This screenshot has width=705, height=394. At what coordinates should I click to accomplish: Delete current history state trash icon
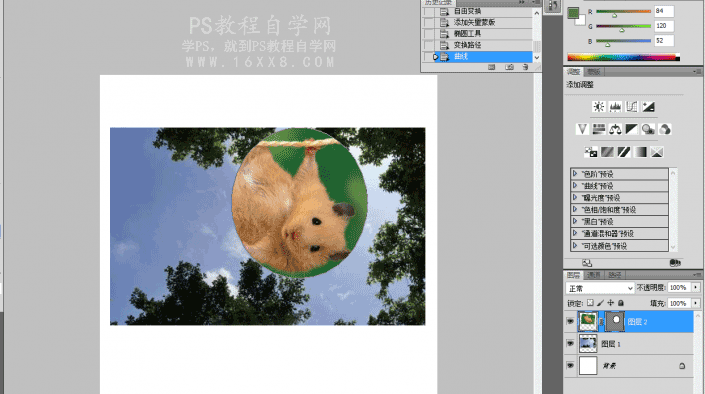[526, 67]
